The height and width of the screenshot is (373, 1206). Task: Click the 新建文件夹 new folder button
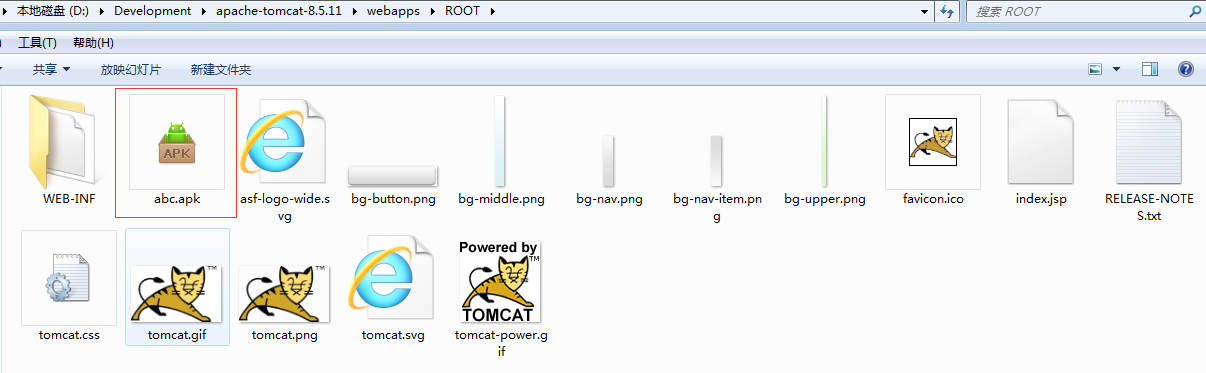221,69
